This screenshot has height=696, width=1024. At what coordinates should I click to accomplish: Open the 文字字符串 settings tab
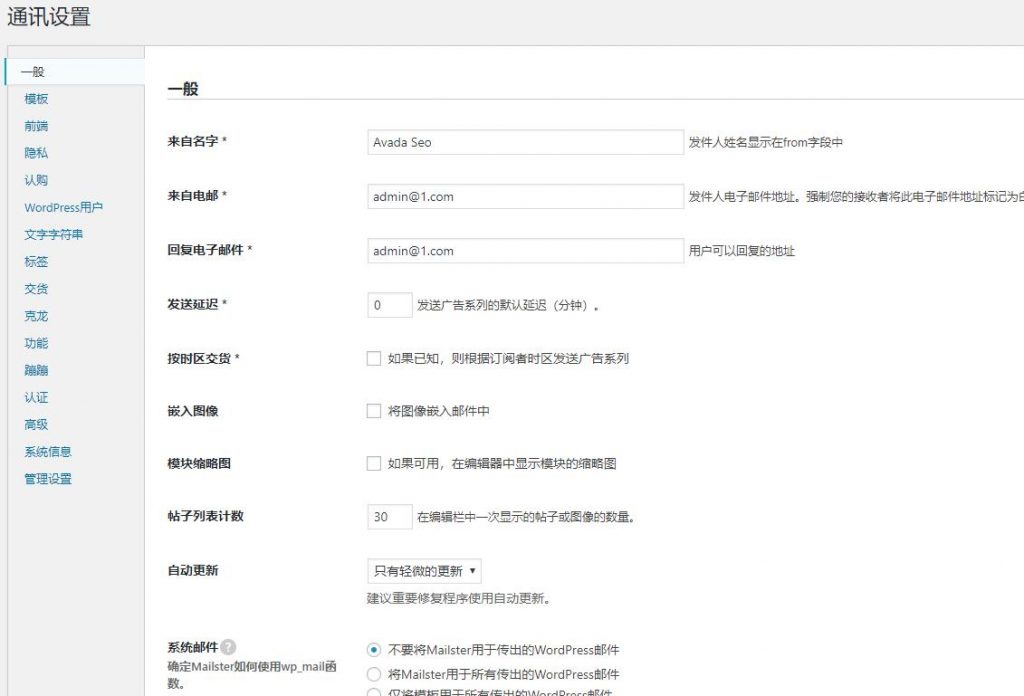[x=54, y=234]
